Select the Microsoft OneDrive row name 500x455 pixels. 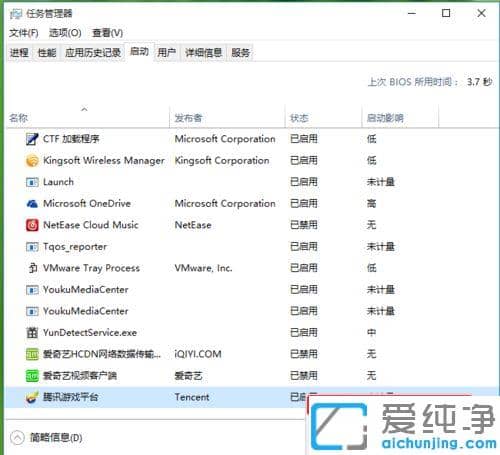tap(87, 203)
